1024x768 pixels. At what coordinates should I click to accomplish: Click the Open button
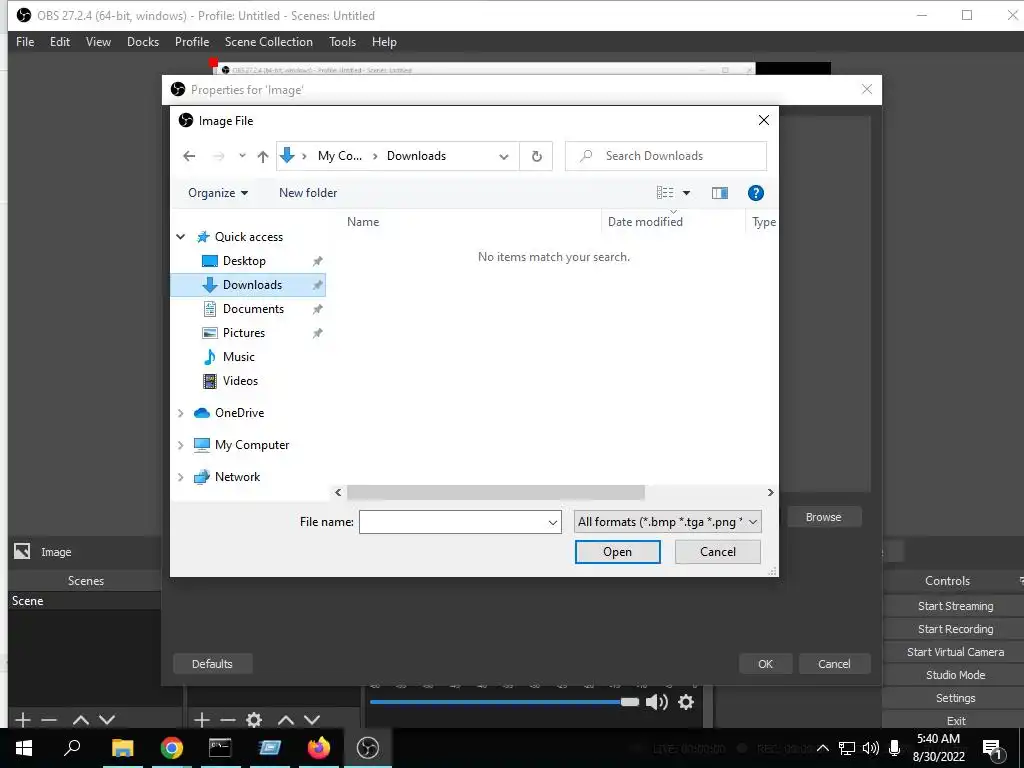click(x=617, y=552)
